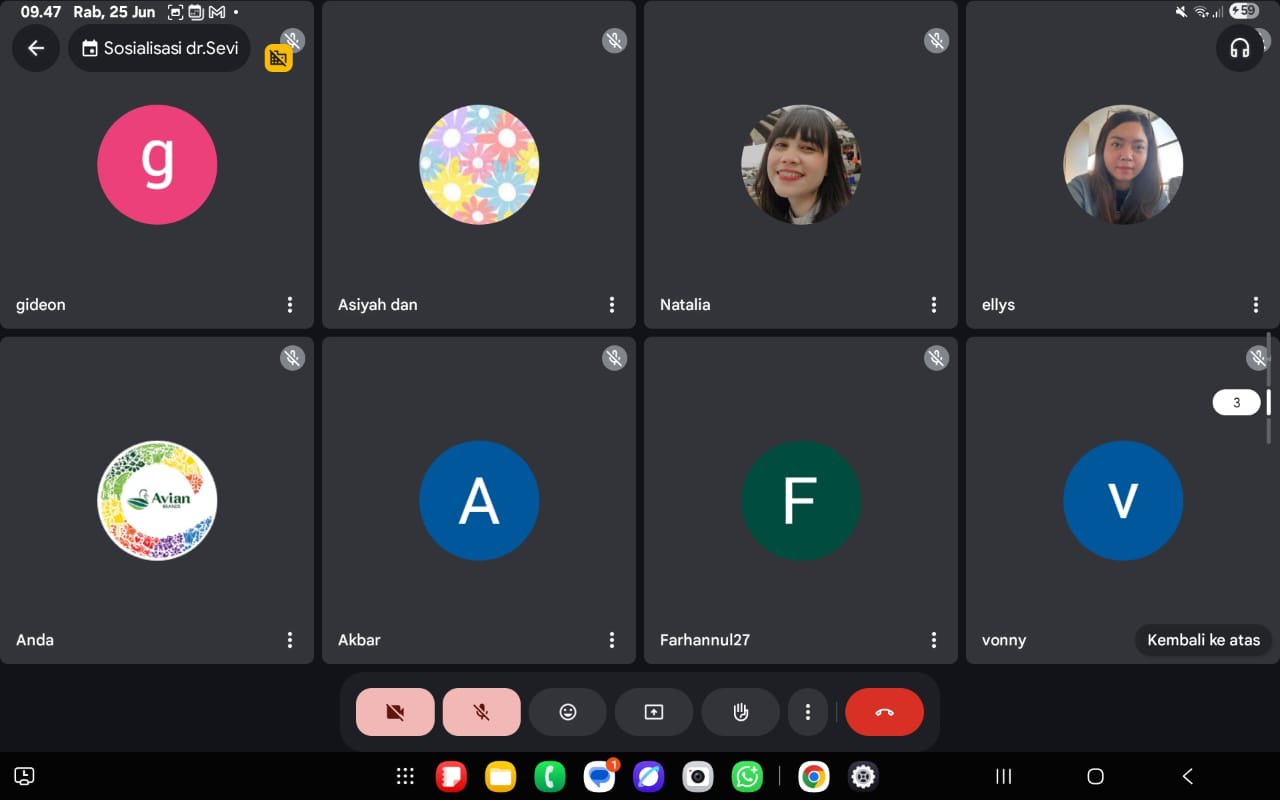Click the vertical scrollbar on the right
Image resolution: width=1280 pixels, height=800 pixels.
pos(1269,402)
